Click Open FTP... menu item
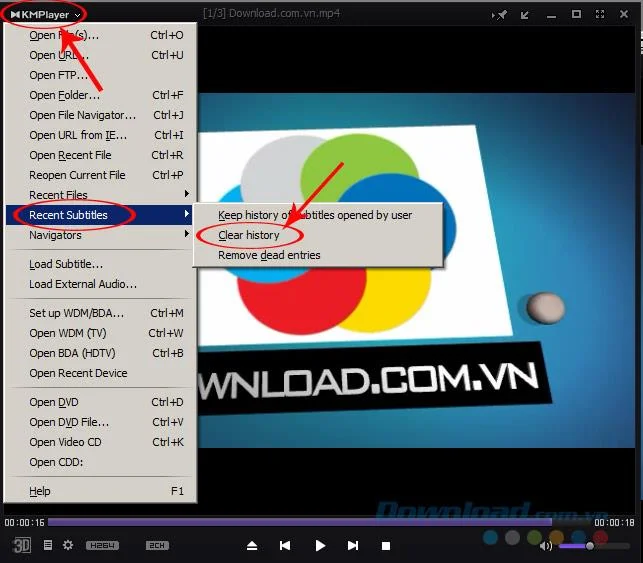The height and width of the screenshot is (563, 643). (100, 75)
